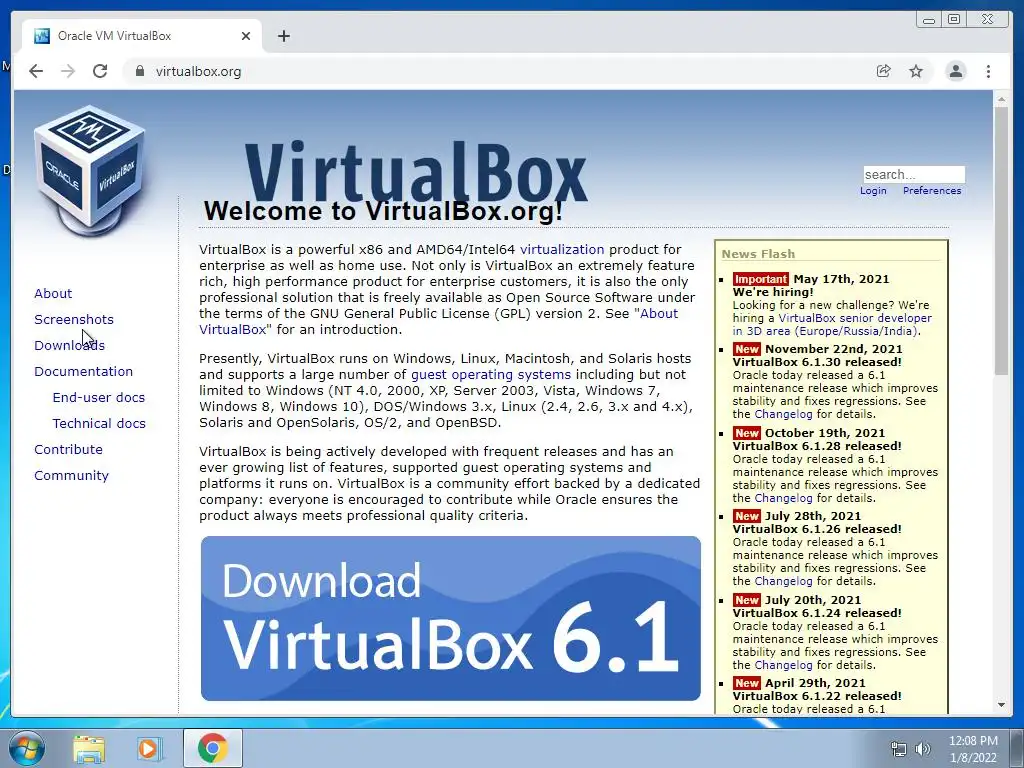The width and height of the screenshot is (1024, 768).
Task: Click the 'Welcome to VirtualBox.org!' heading
Action: pyautogui.click(x=383, y=211)
